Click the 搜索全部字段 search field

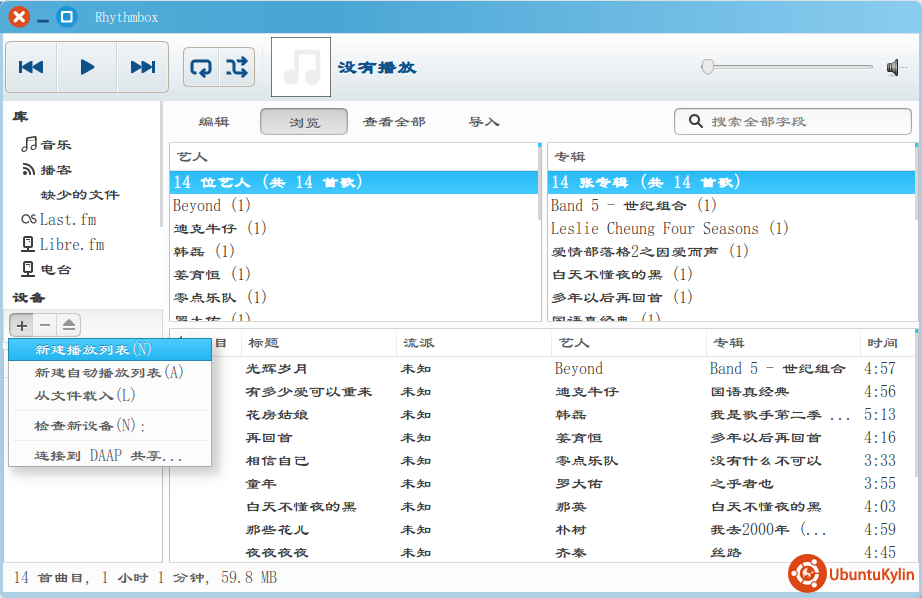[800, 122]
